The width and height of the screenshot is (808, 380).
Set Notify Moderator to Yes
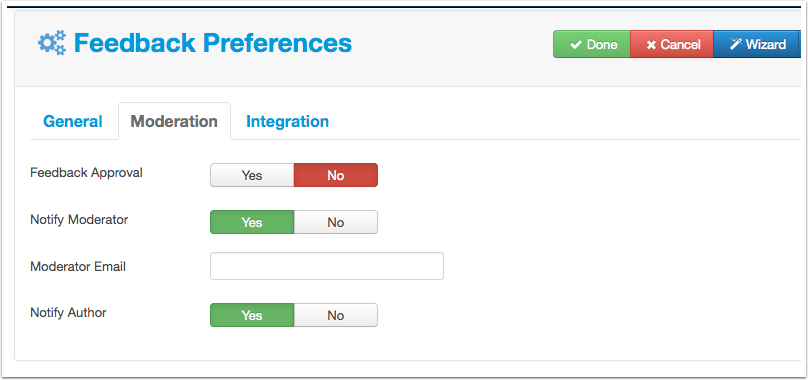(x=252, y=222)
